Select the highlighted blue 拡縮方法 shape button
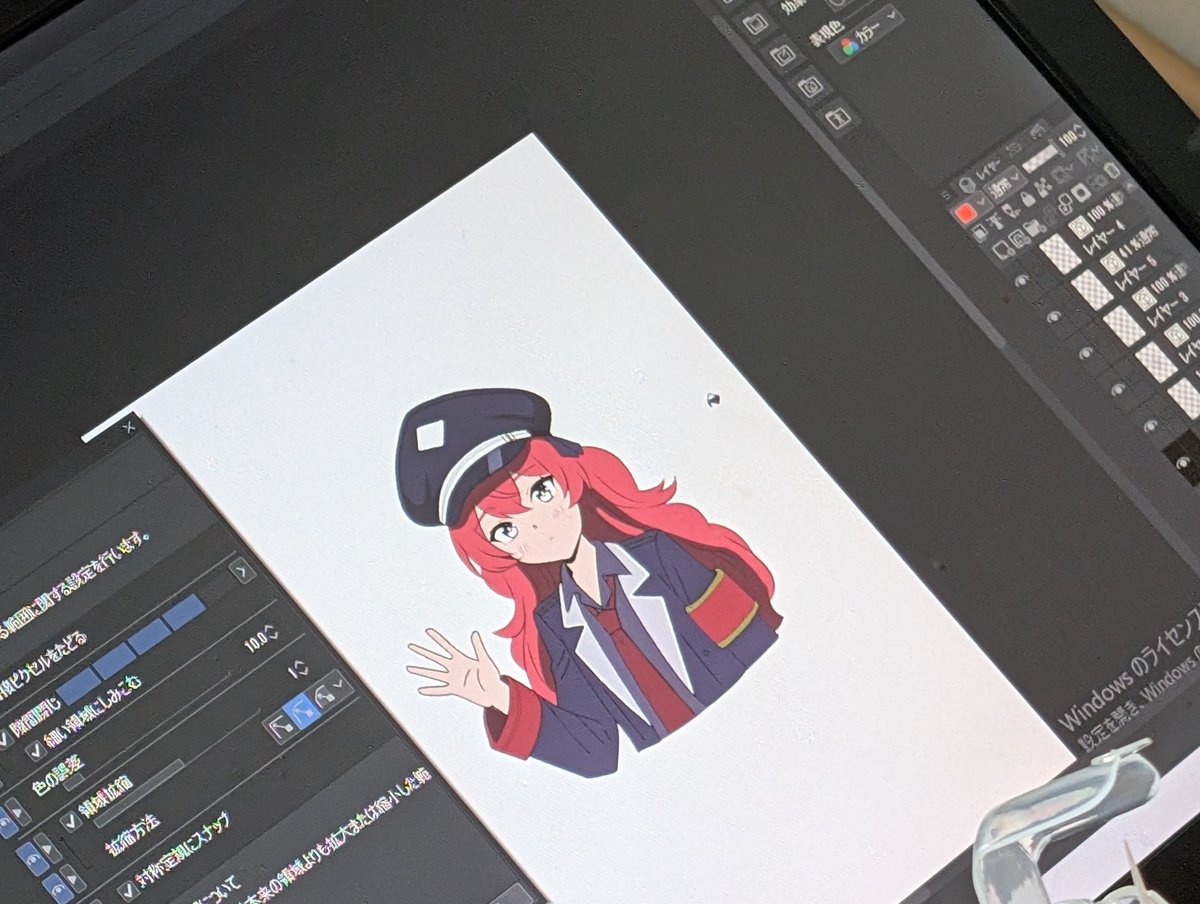 click(x=302, y=710)
